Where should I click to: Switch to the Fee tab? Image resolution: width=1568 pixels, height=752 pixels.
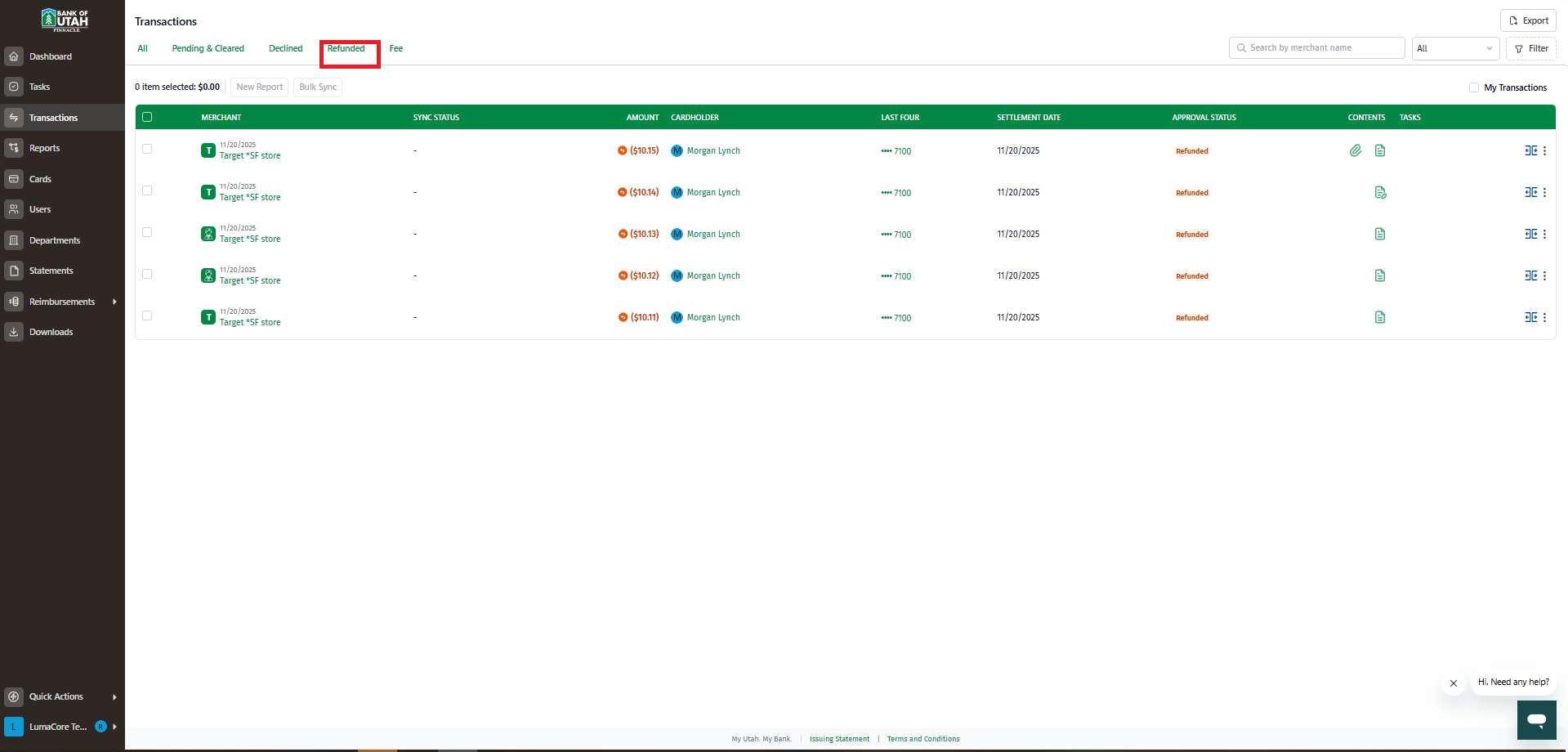(x=396, y=48)
